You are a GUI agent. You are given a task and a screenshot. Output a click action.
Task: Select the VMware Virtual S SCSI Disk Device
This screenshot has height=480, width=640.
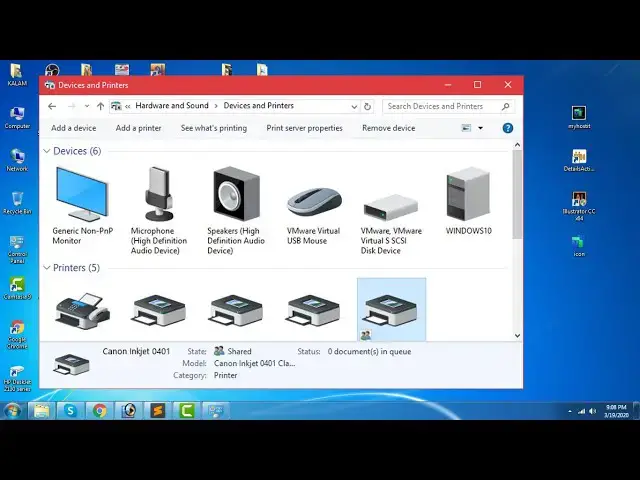click(x=391, y=224)
